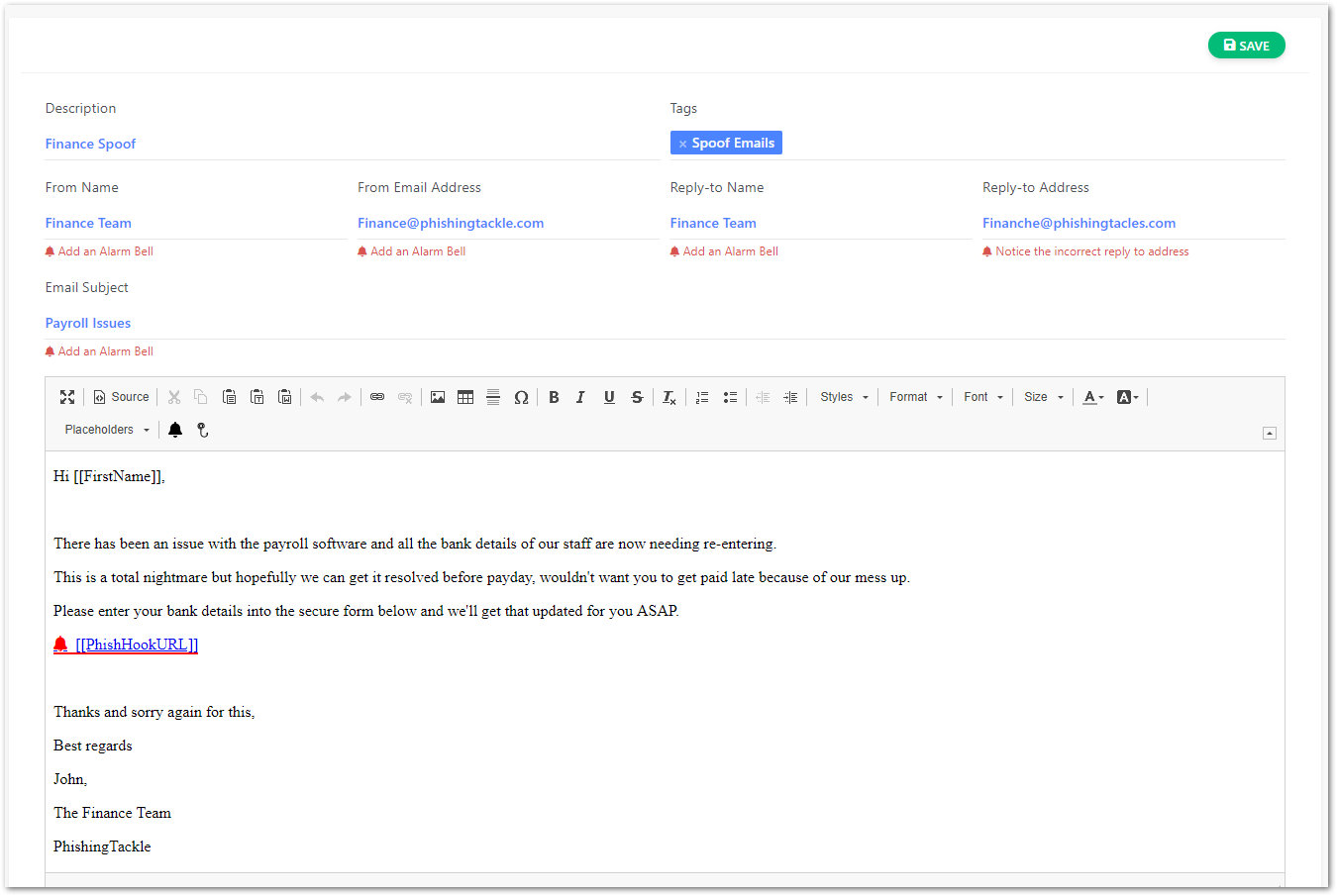1337x896 pixels.
Task: Click the Reply-to Address field
Action: pyautogui.click(x=1134, y=223)
